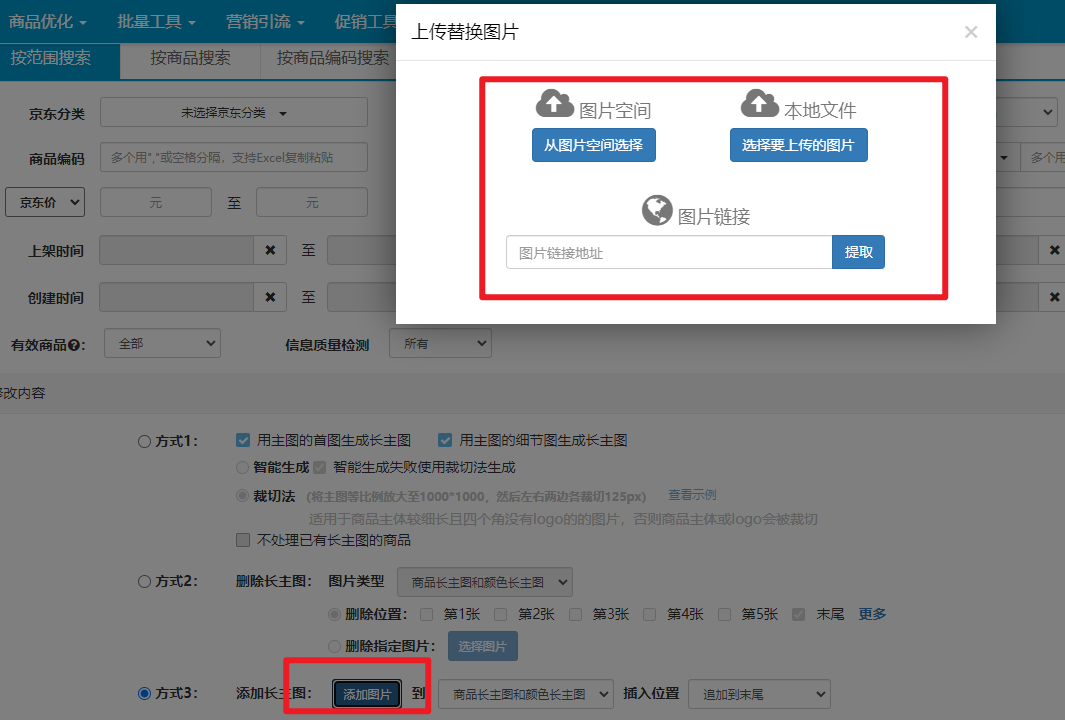Check 不处理已有长主图的商品 checkbox

pos(242,540)
